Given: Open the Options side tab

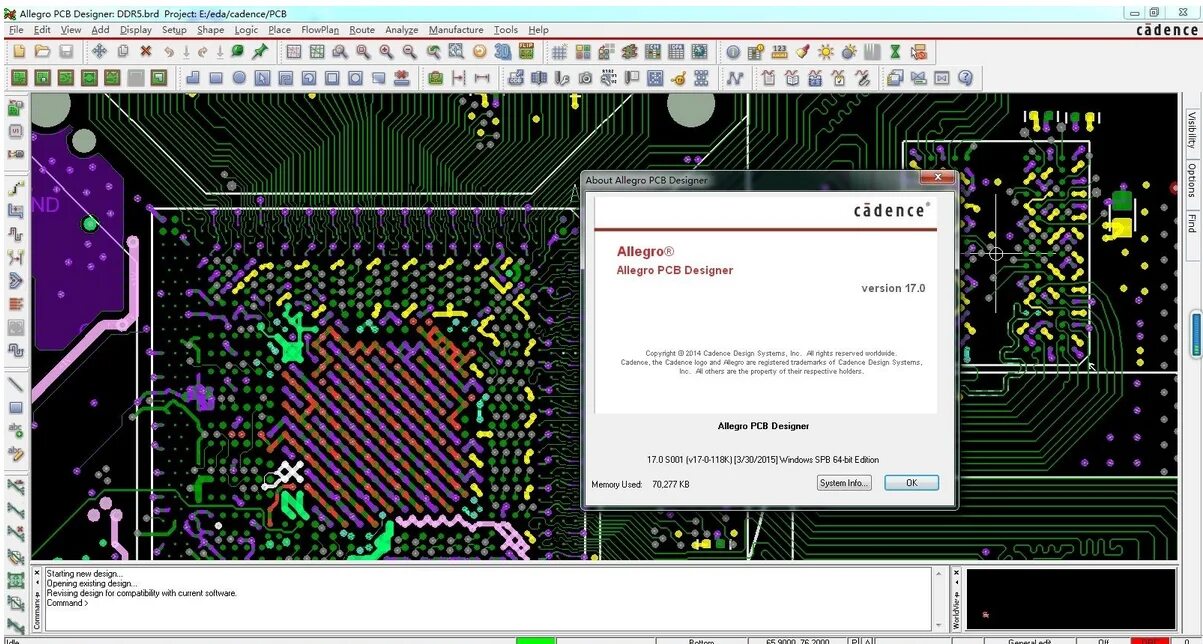Looking at the screenshot, I should click(x=1192, y=181).
